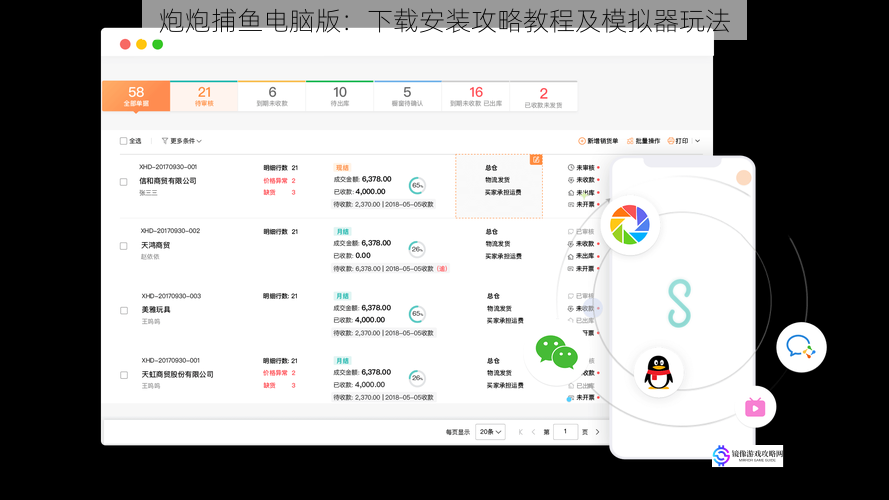
Task: Open the 20条 per-page dropdown
Action: (x=490, y=432)
